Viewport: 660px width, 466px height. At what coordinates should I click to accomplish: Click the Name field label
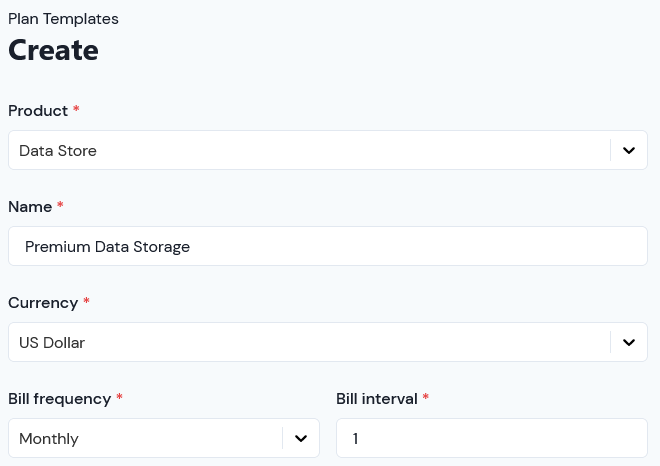coord(30,207)
